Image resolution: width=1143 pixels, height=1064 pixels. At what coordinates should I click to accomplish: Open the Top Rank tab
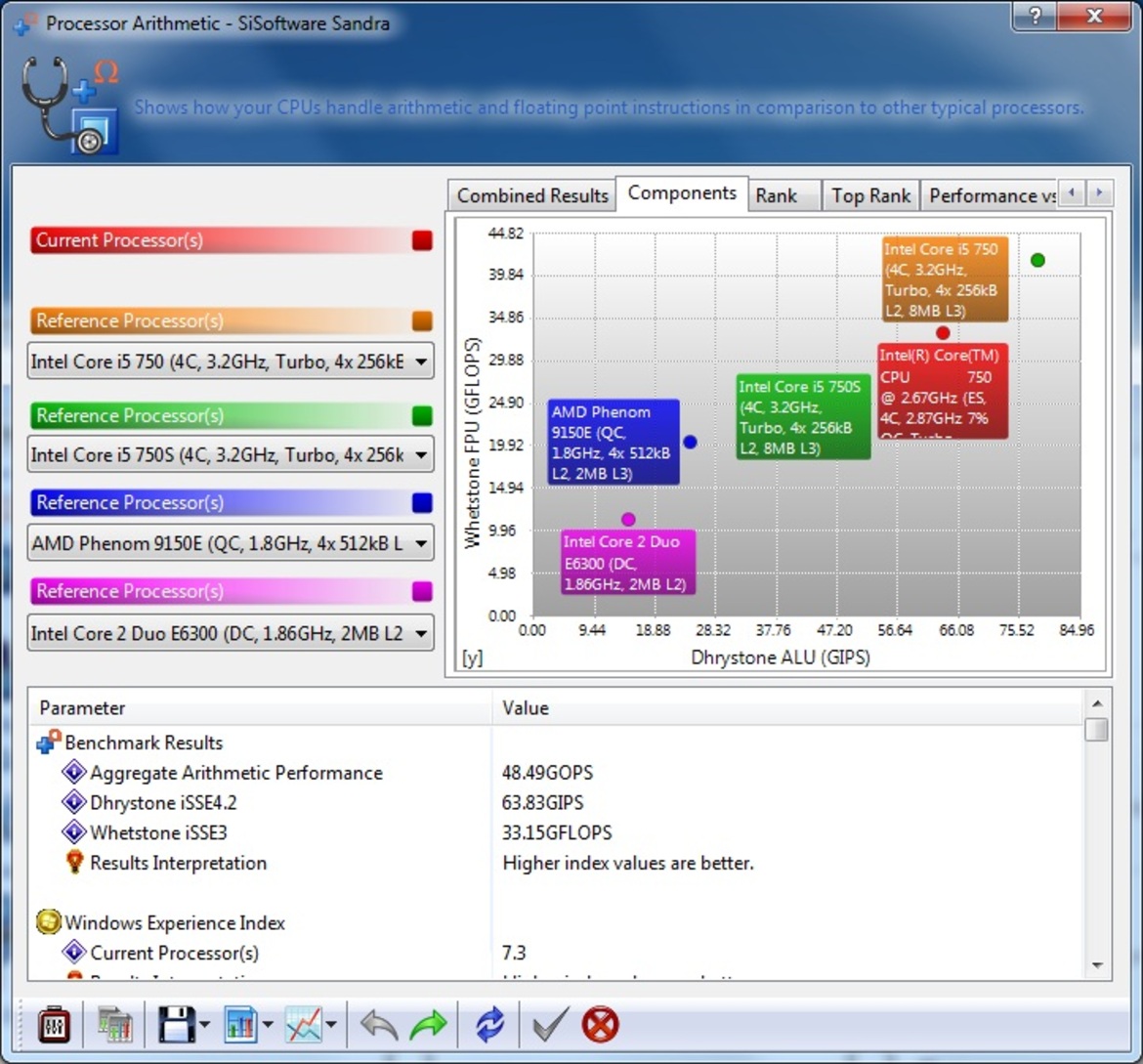click(x=871, y=195)
